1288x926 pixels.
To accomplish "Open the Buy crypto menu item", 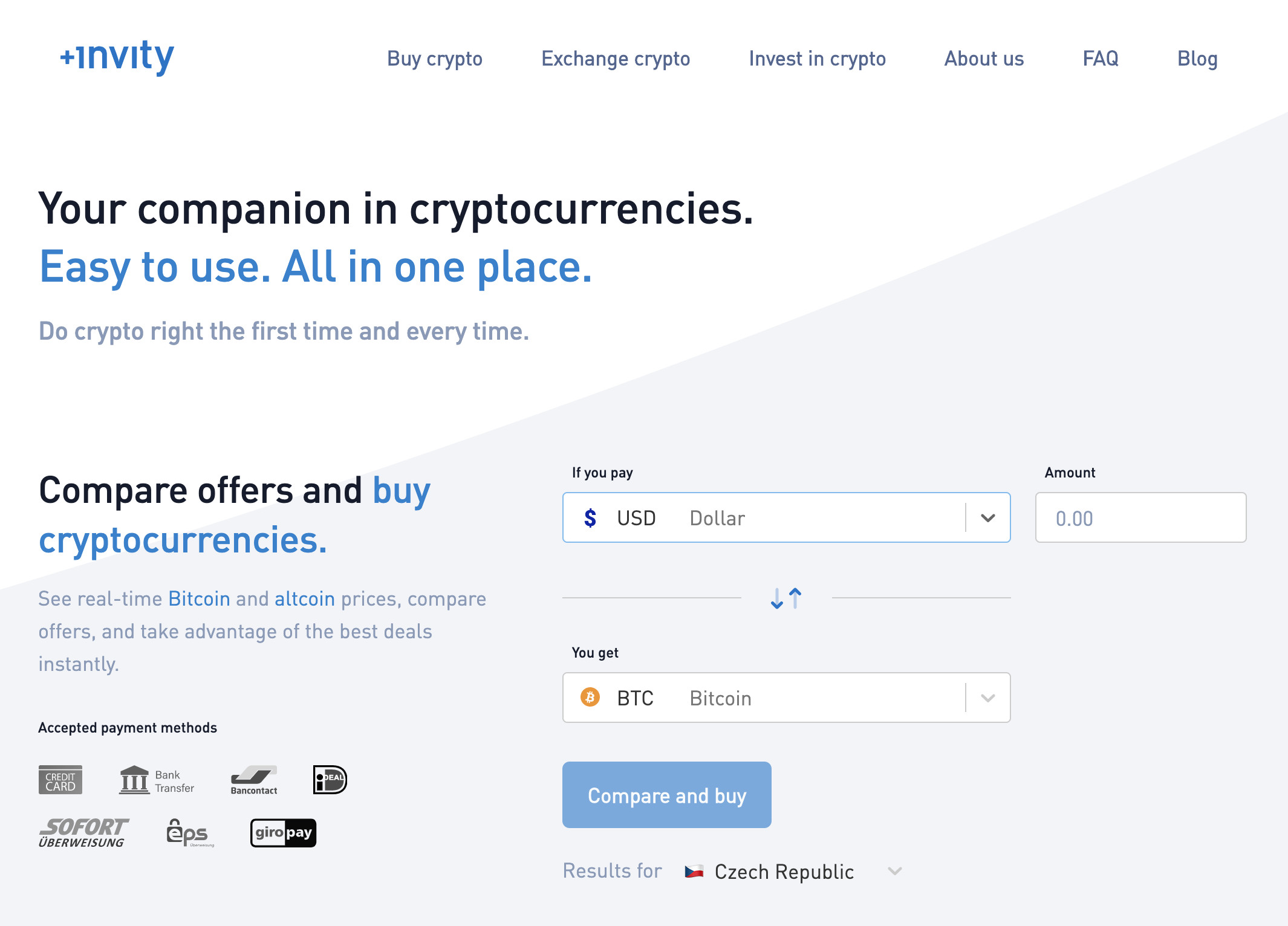I will point(435,59).
